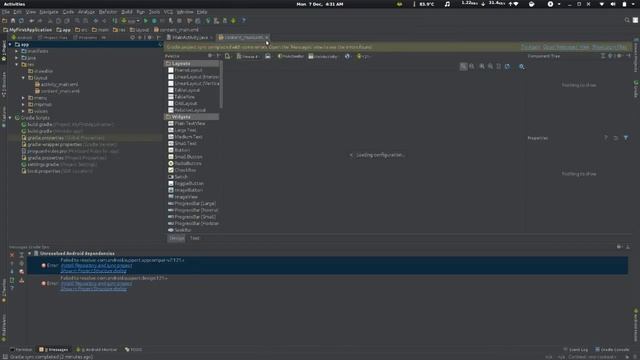Open the TODO tool window tab
The image size is (640, 360).
click(134, 350)
